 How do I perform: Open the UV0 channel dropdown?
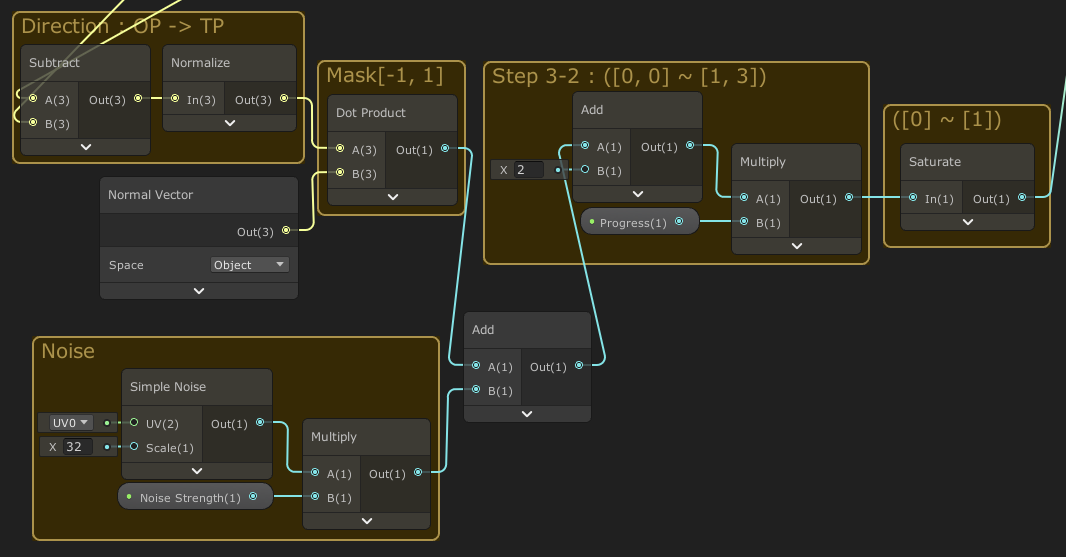click(71, 423)
